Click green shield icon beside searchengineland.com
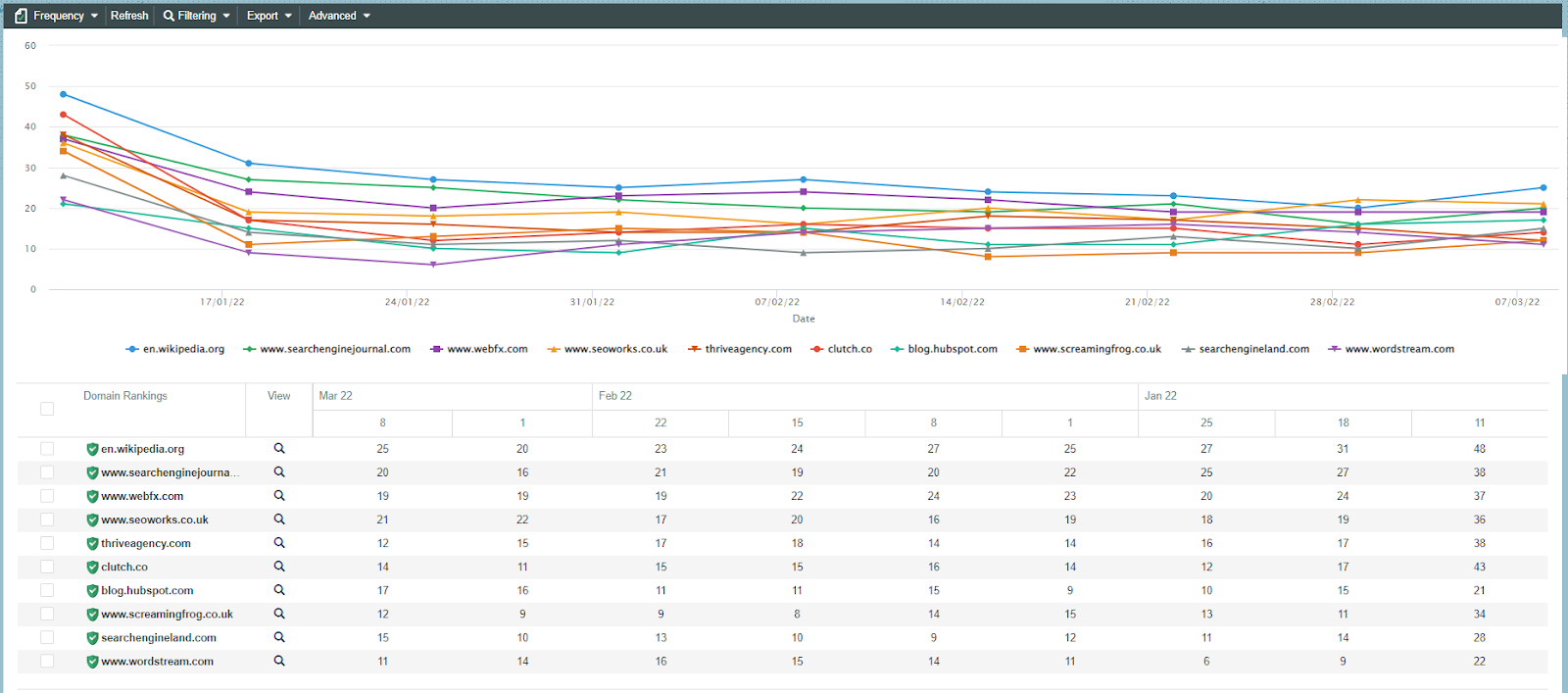This screenshot has height=693, width=1568. point(92,637)
